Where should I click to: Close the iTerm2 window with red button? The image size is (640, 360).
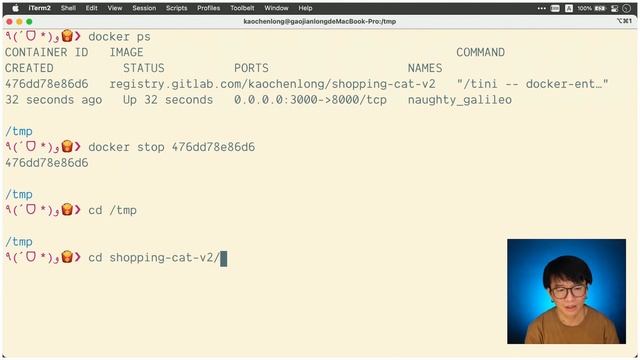tap(9, 22)
